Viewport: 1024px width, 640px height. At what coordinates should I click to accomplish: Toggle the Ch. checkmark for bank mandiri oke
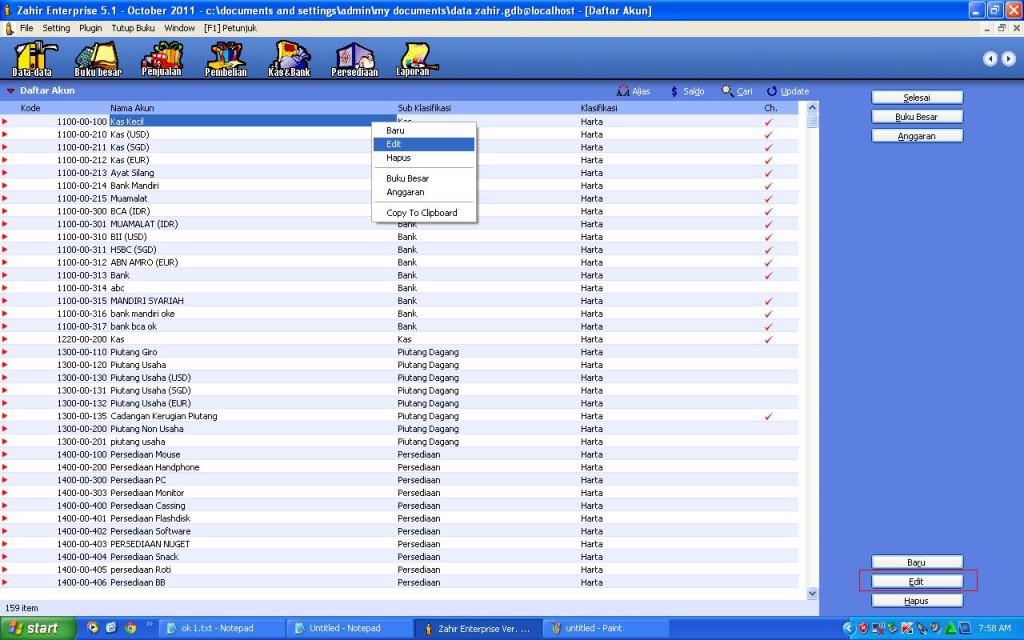click(x=769, y=313)
